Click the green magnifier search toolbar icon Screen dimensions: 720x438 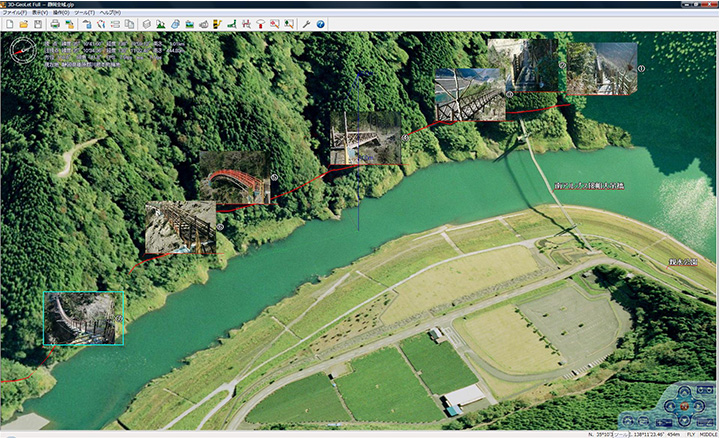point(289,24)
